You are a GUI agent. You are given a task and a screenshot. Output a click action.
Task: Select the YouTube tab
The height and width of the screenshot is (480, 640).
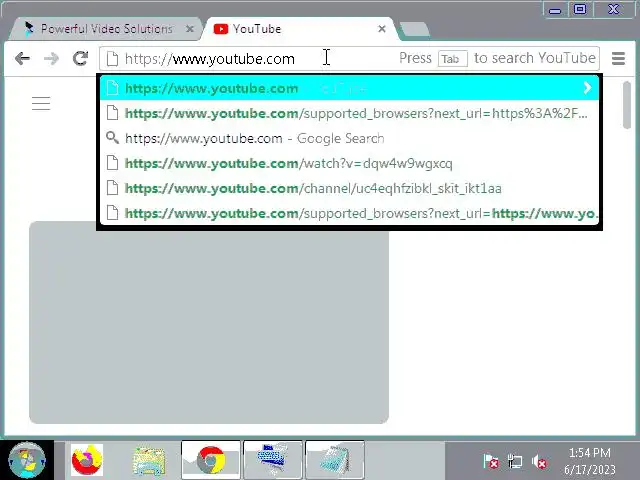(x=300, y=29)
